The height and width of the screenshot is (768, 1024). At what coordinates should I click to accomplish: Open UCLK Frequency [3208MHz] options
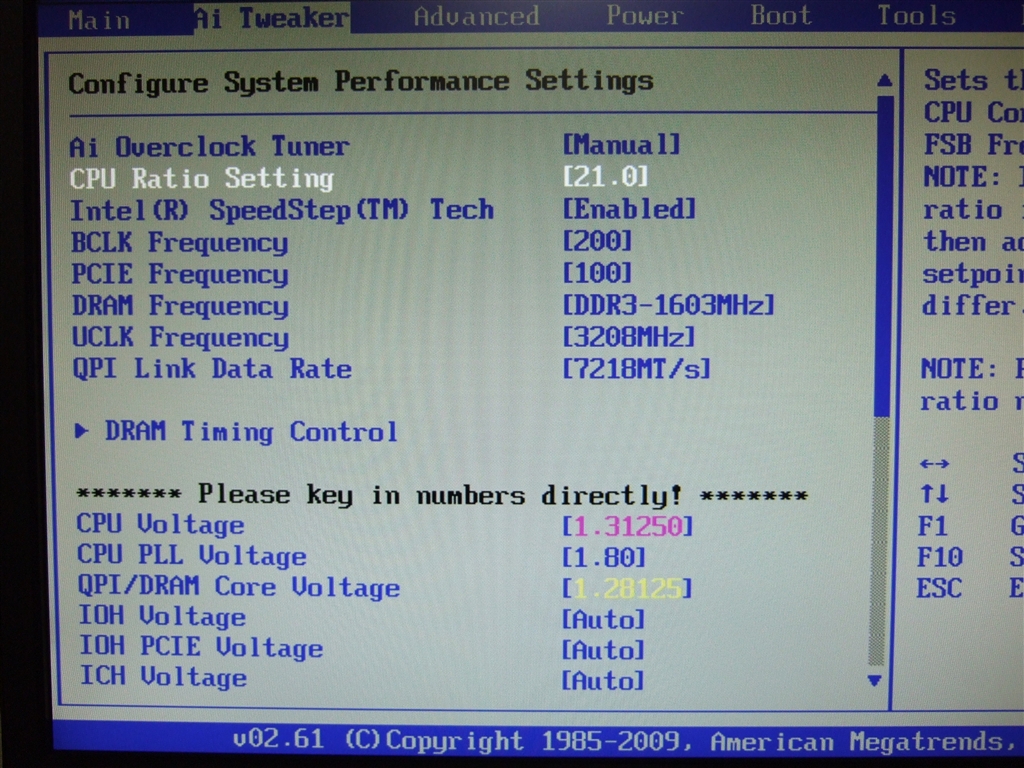coord(628,337)
